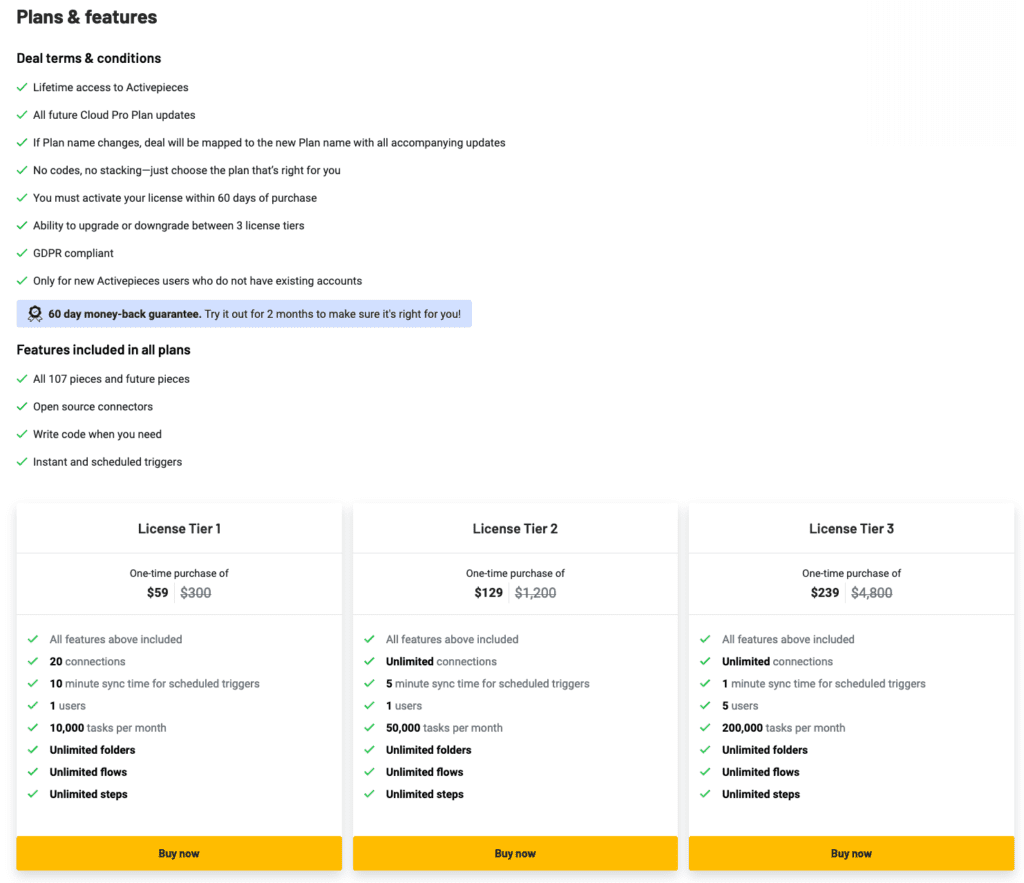Click the Deal terms & conditions heading
Screen dimensions: 1024x883
pyautogui.click(x=89, y=58)
